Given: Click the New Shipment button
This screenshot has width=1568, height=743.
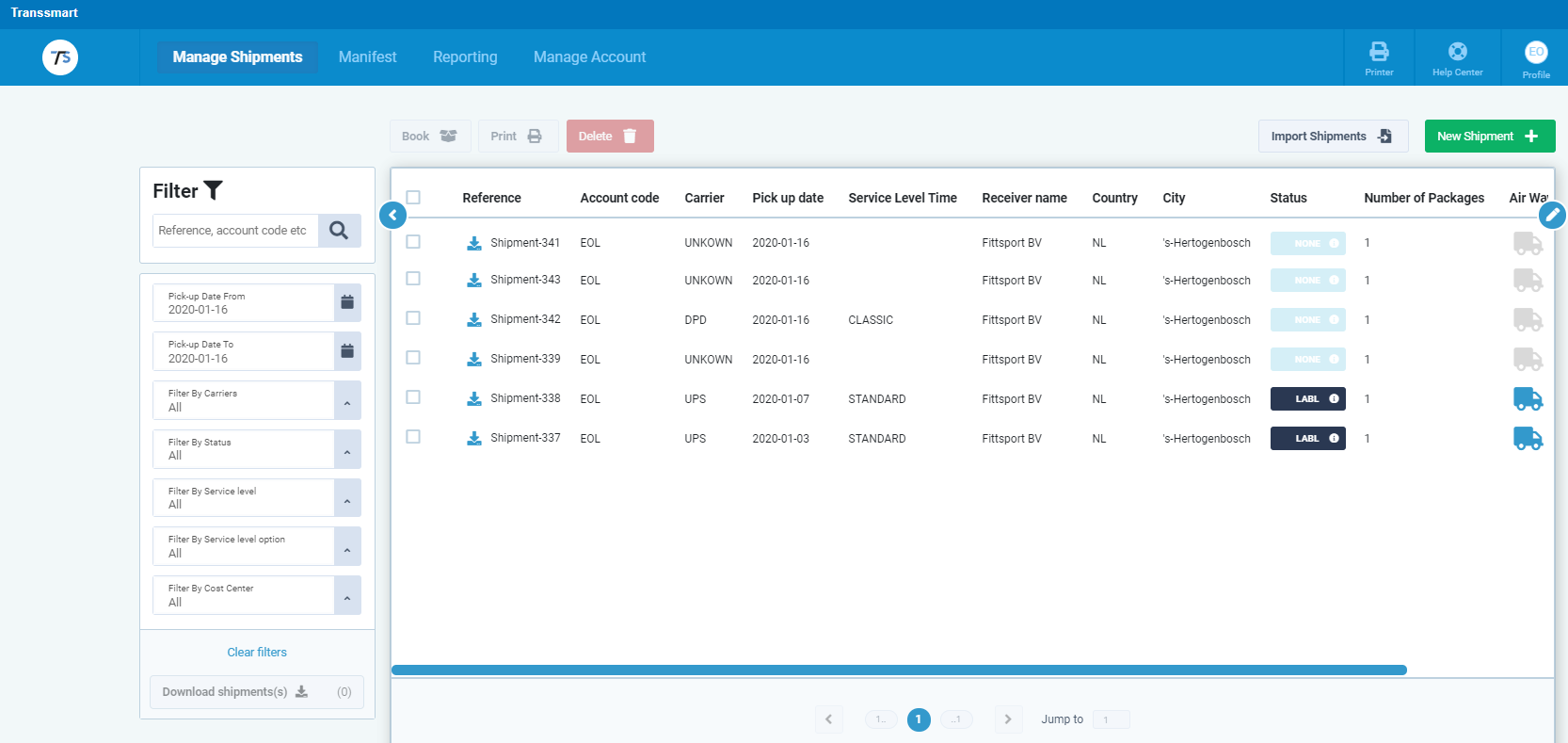Looking at the screenshot, I should (x=1489, y=137).
